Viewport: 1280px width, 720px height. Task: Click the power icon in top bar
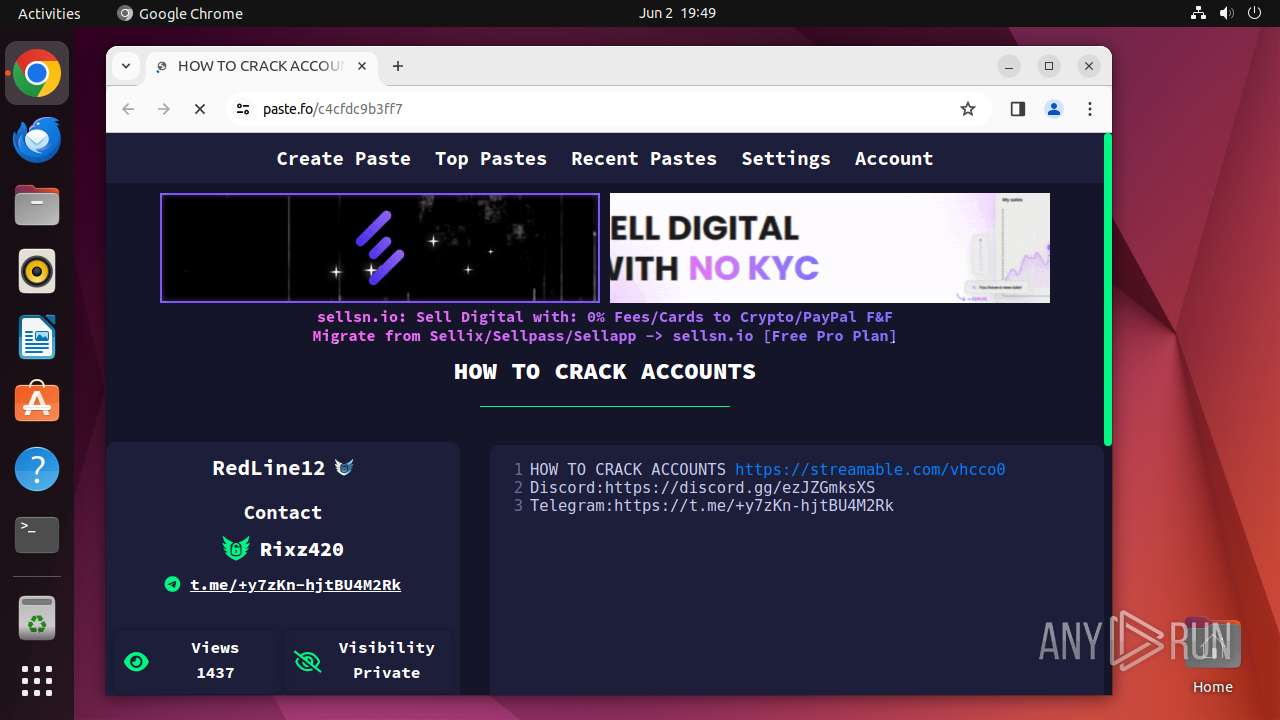[1253, 13]
